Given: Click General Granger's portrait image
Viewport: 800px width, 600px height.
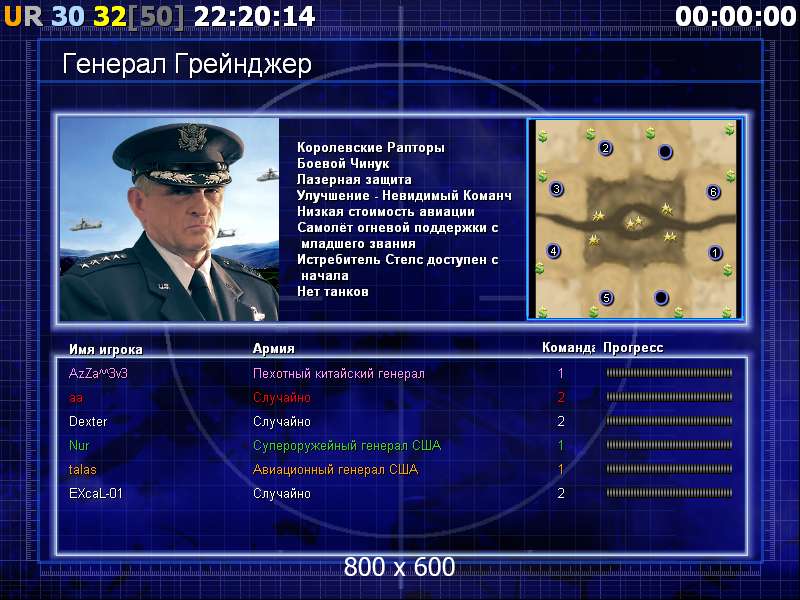Looking at the screenshot, I should pos(169,219).
